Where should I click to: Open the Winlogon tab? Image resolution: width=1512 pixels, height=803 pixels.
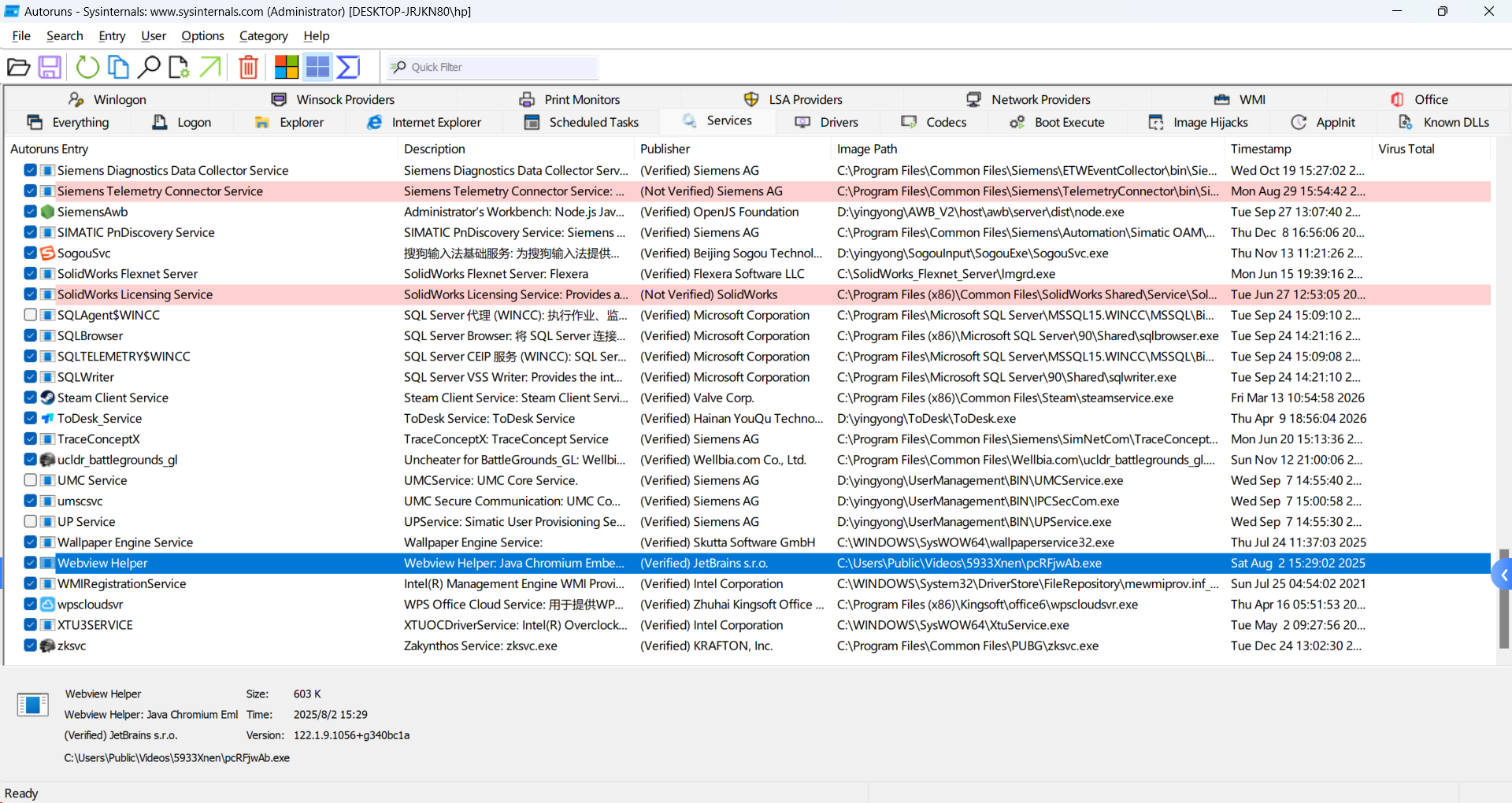tap(107, 99)
